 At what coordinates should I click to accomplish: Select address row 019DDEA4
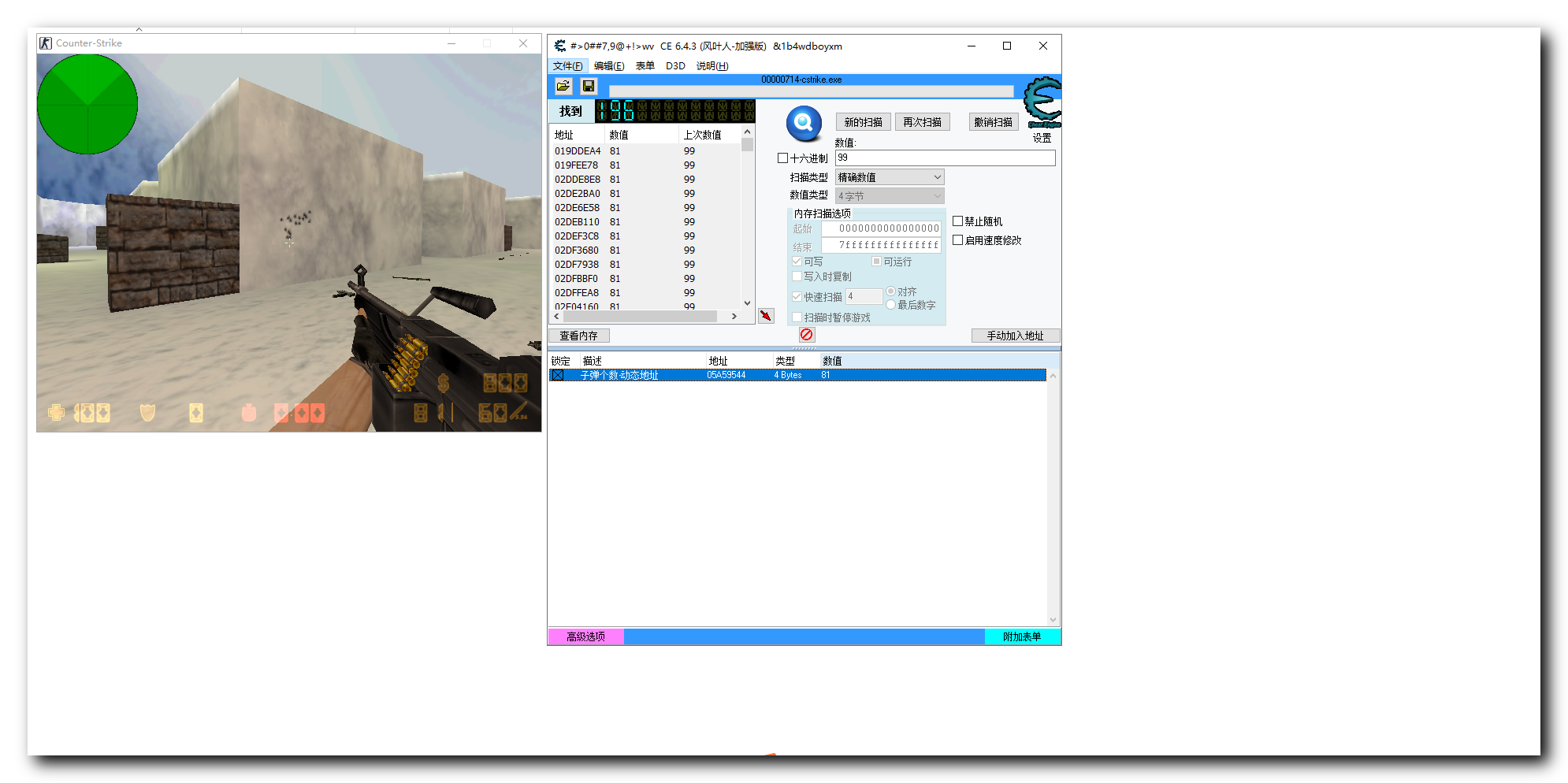(x=646, y=151)
